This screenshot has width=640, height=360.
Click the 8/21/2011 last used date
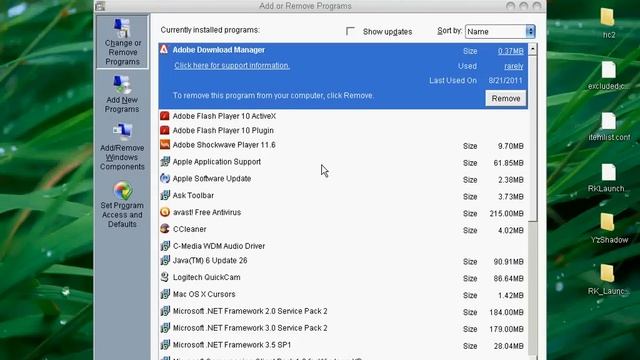(506, 80)
